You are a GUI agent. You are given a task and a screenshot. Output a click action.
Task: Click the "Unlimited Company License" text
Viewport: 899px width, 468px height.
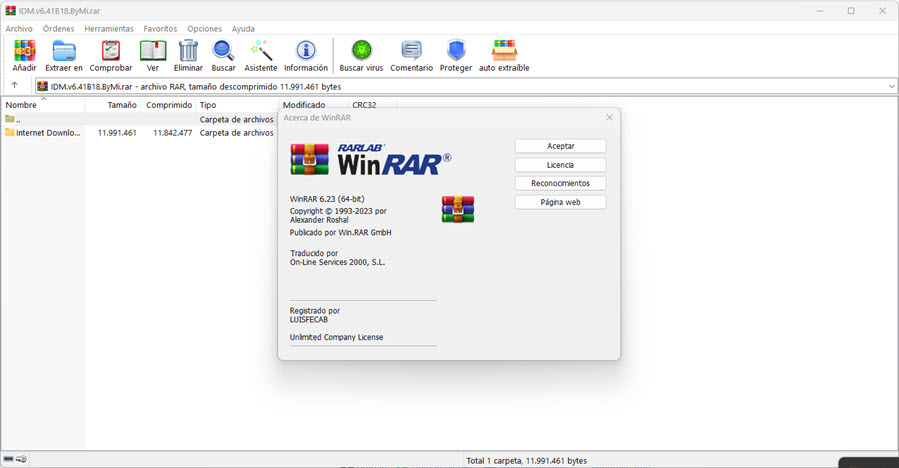(x=336, y=337)
